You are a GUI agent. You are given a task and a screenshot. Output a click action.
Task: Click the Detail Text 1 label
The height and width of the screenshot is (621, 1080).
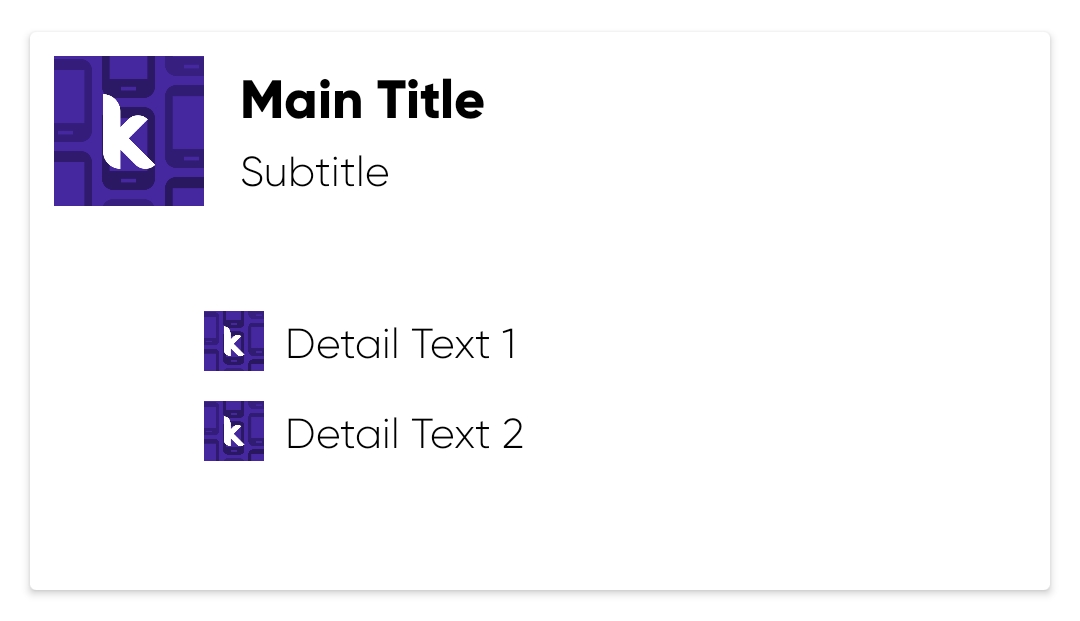(x=401, y=344)
